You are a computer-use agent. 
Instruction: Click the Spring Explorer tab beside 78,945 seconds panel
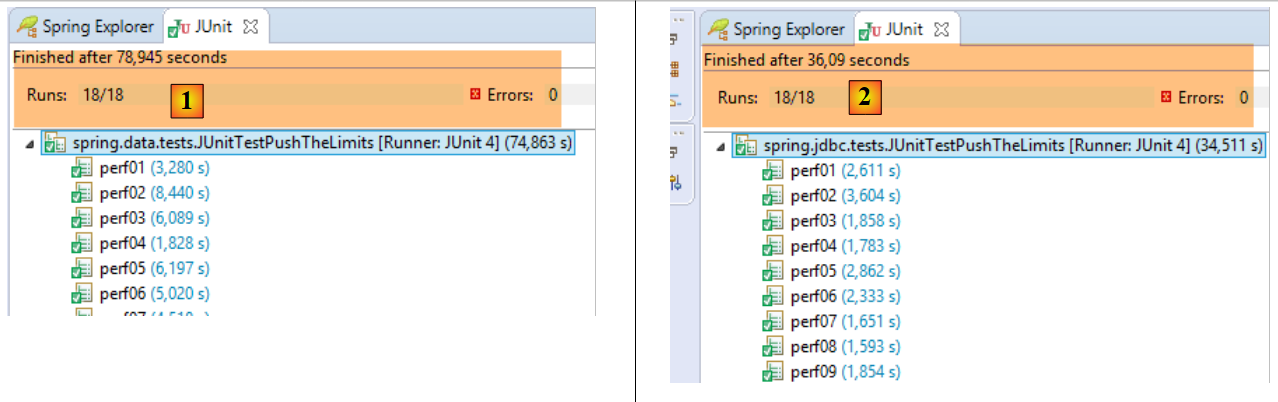click(x=87, y=27)
